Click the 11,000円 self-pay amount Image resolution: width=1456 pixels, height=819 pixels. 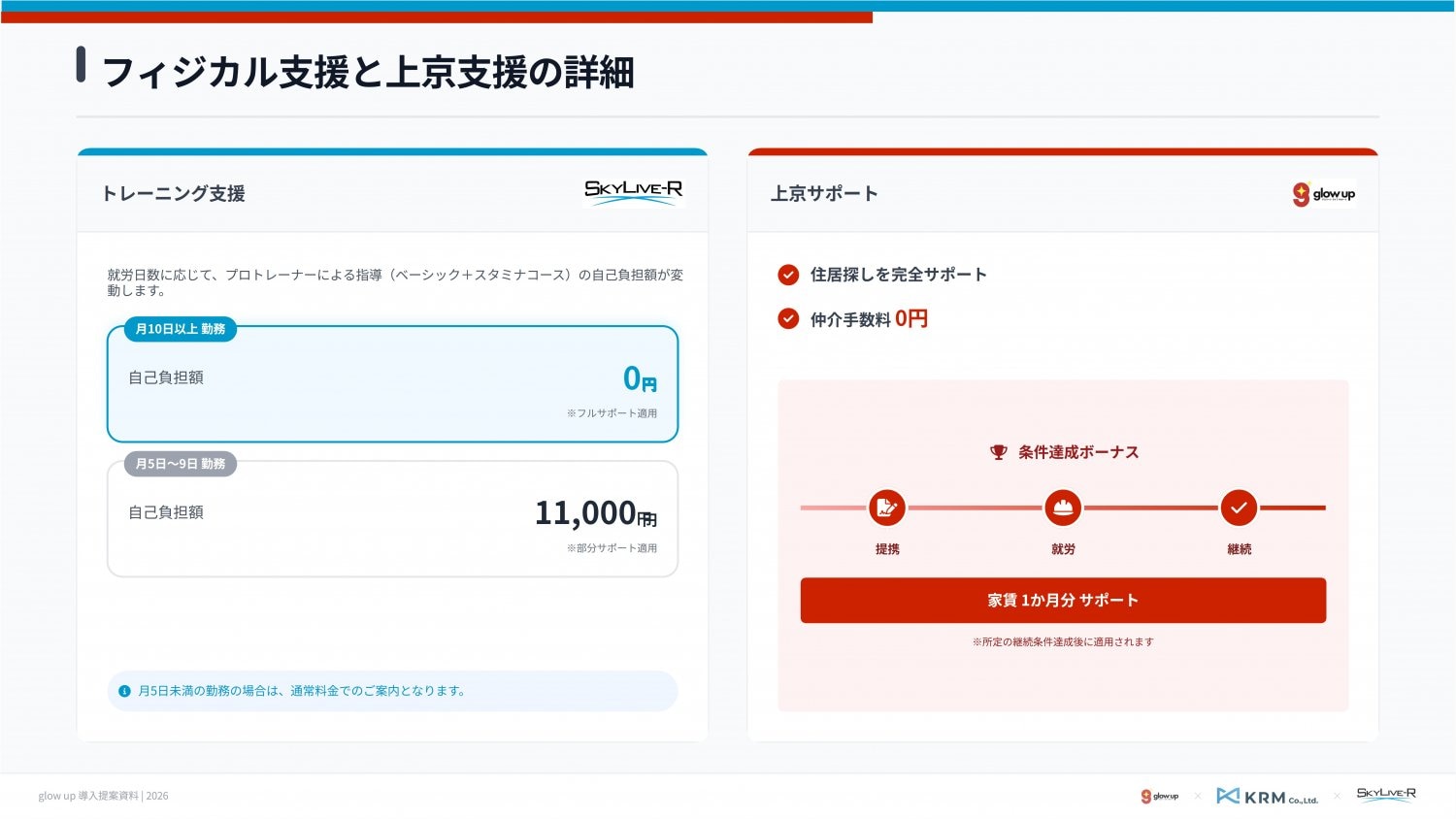click(595, 513)
